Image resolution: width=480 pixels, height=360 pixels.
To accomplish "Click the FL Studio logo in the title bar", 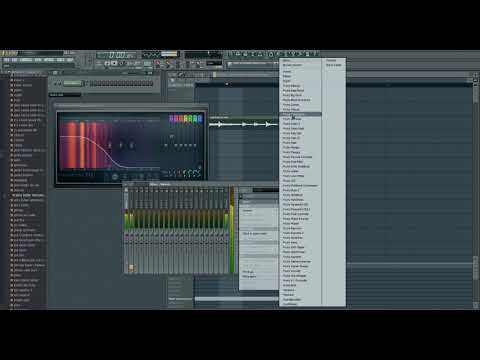I will pyautogui.click(x=9, y=53).
